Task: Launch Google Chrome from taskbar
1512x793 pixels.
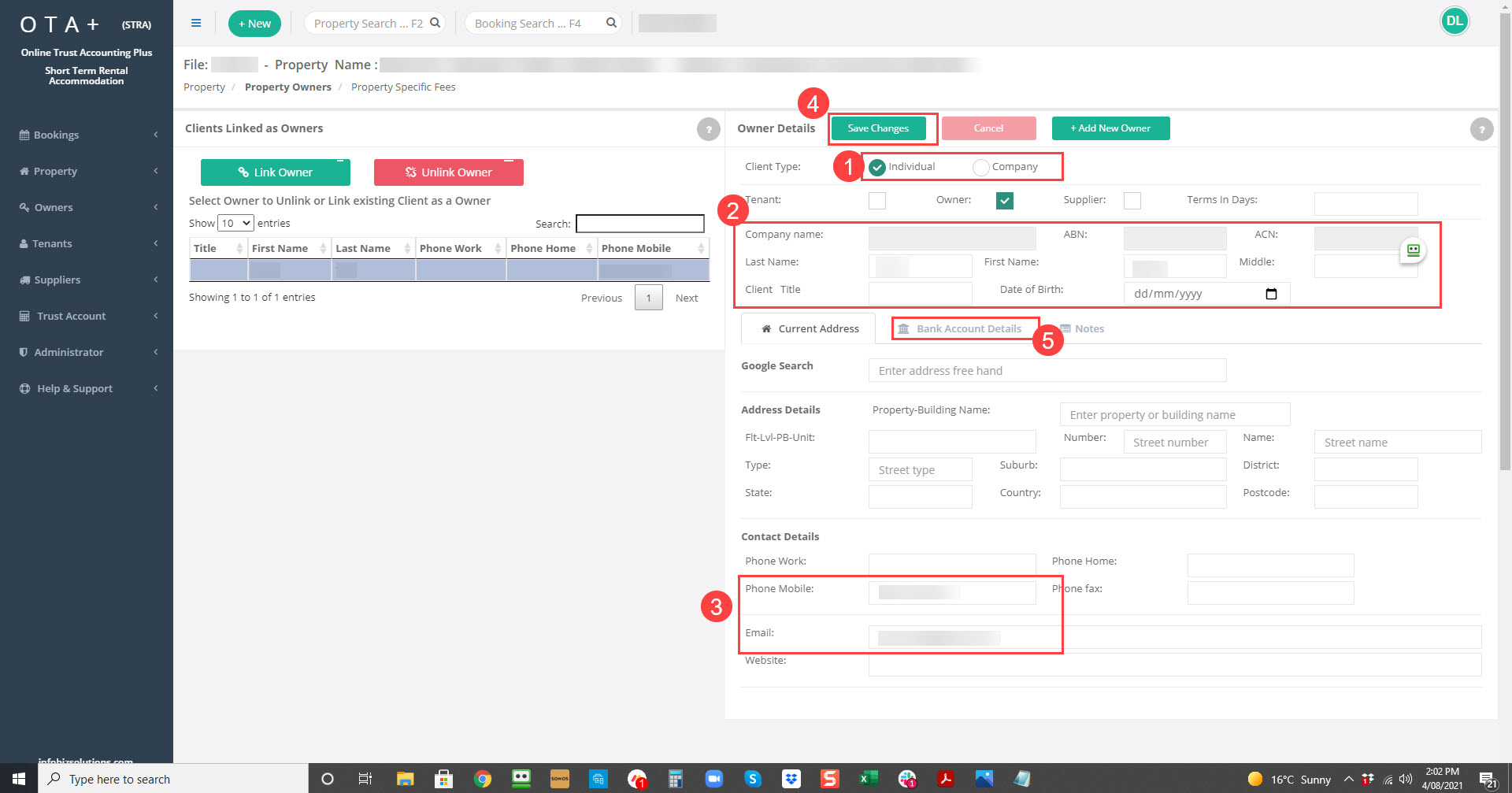Action: (x=483, y=779)
